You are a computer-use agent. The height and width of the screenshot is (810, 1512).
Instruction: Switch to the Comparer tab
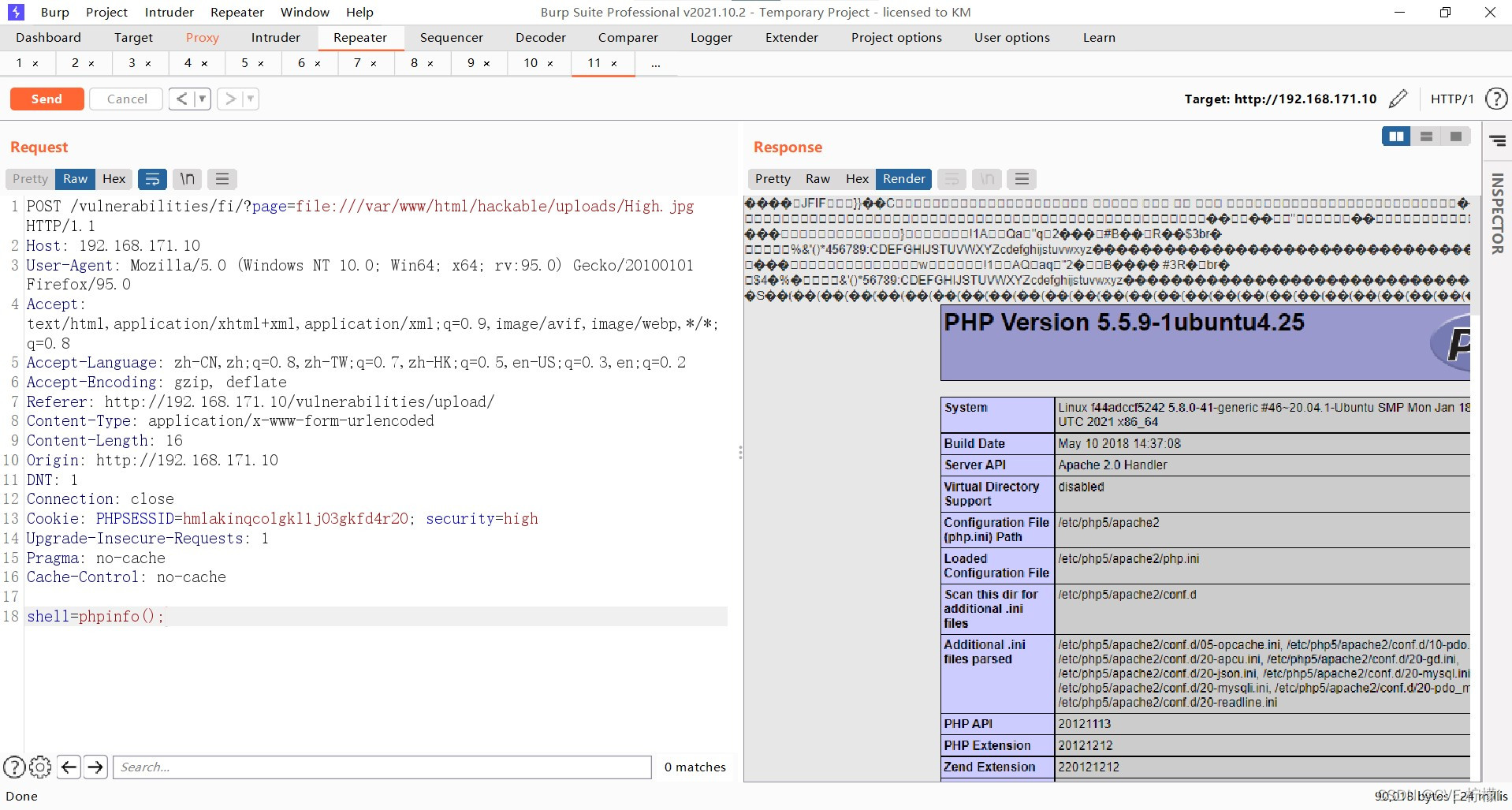pos(628,37)
